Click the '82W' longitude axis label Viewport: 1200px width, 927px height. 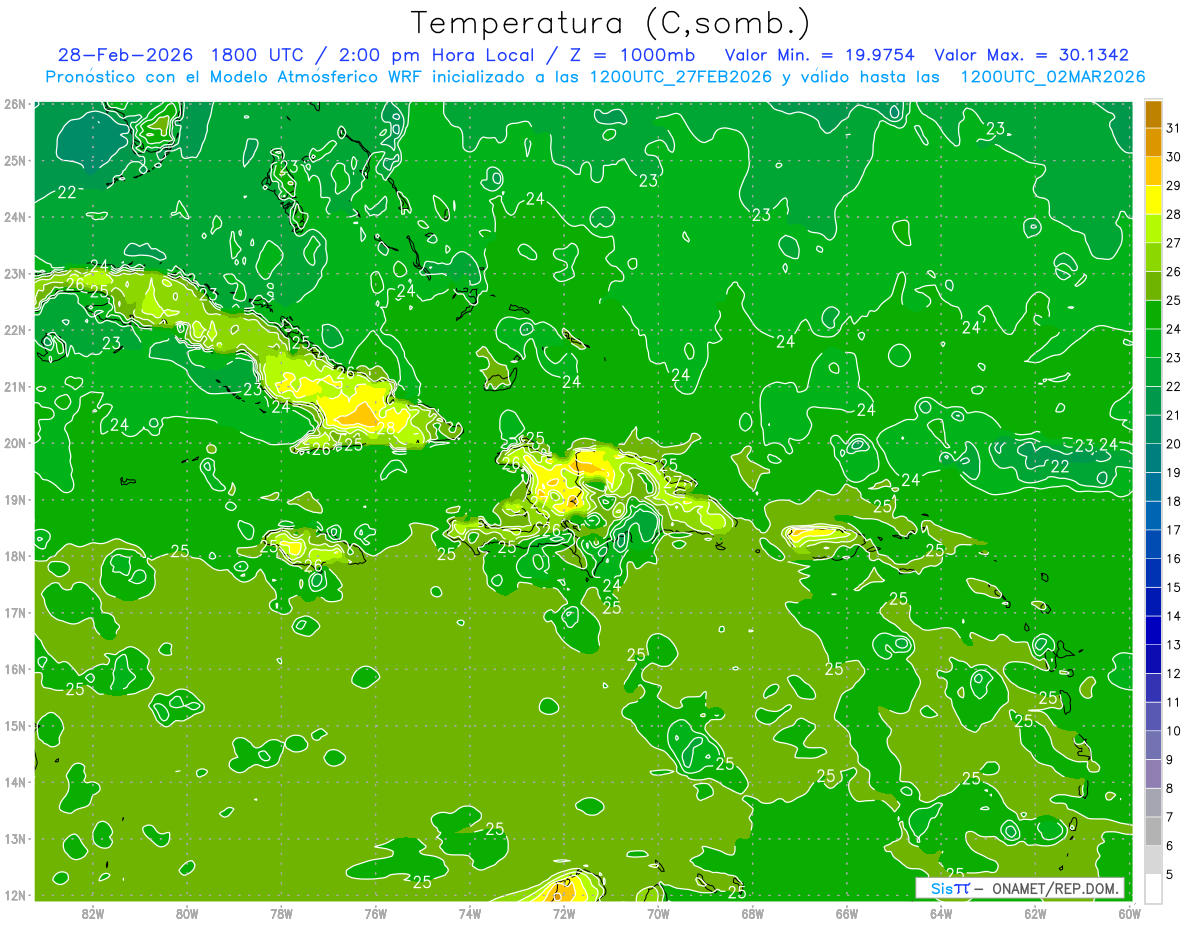pos(93,913)
